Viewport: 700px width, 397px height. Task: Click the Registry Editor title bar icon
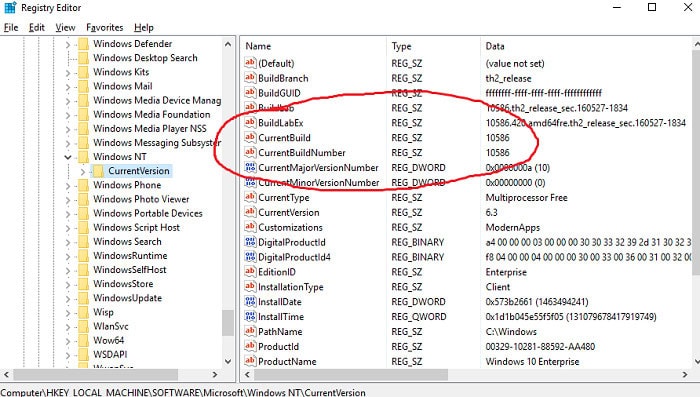tap(10, 8)
